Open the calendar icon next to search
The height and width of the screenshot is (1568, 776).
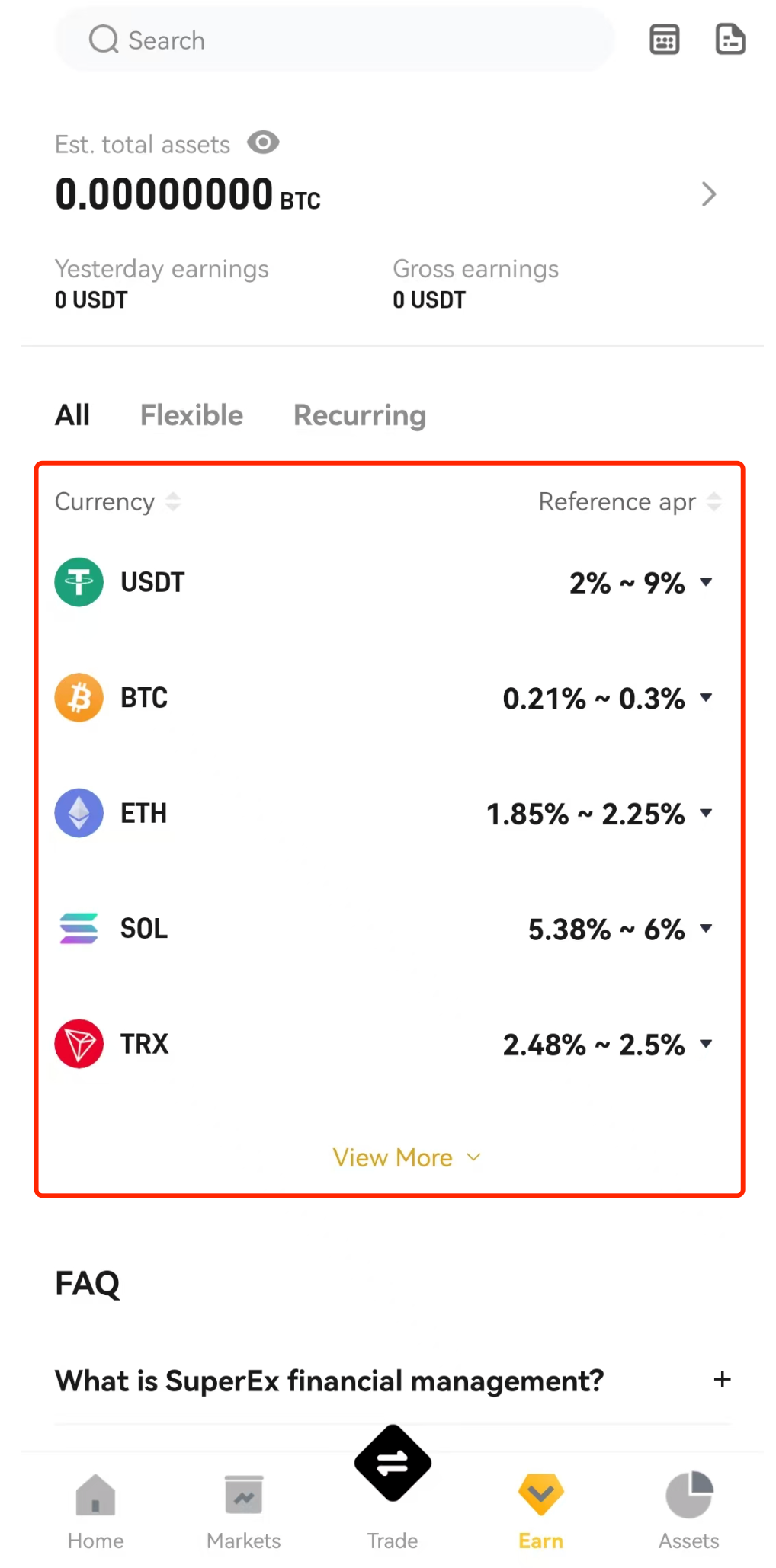point(664,40)
